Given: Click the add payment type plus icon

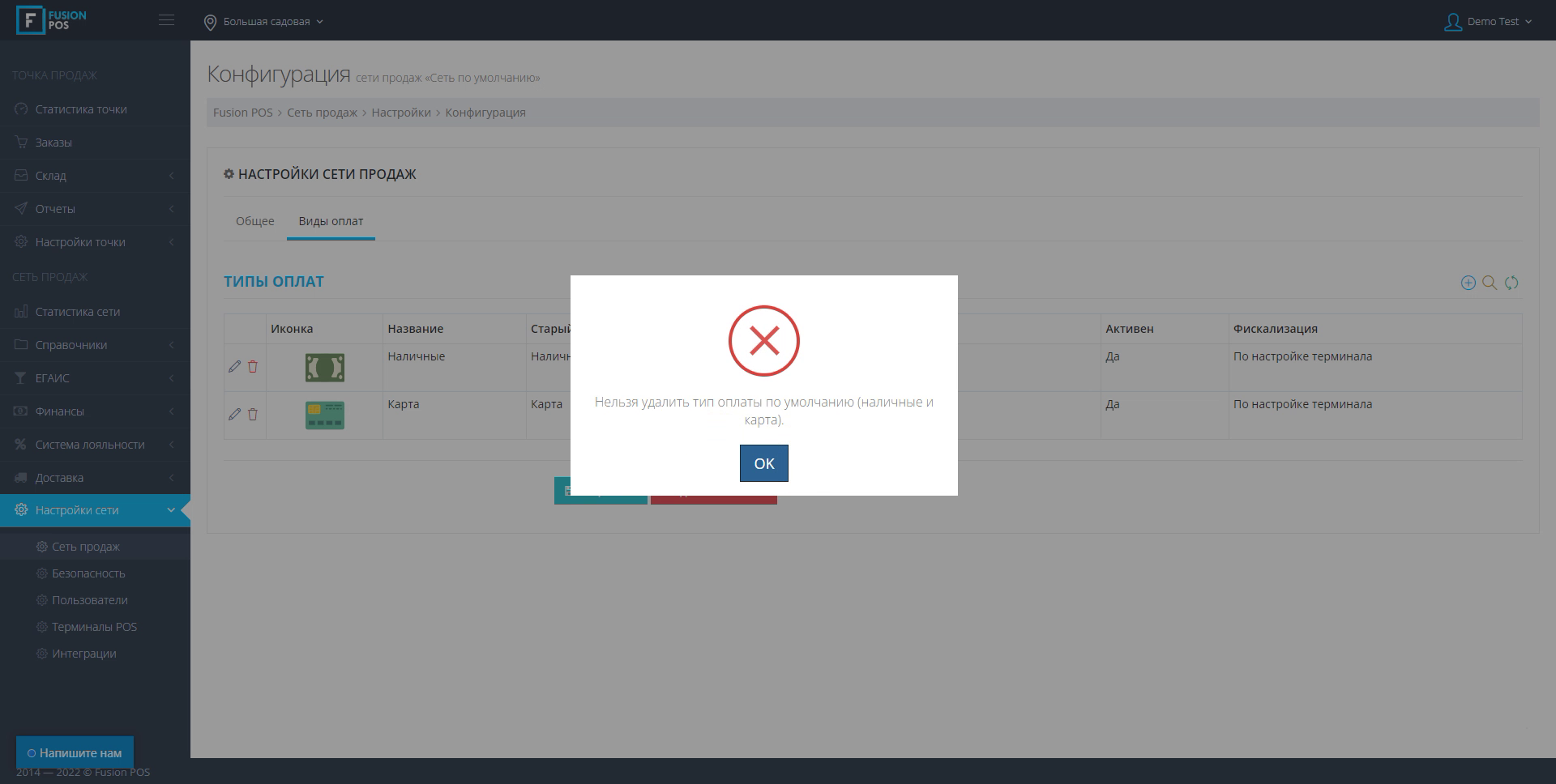Looking at the screenshot, I should [1468, 283].
